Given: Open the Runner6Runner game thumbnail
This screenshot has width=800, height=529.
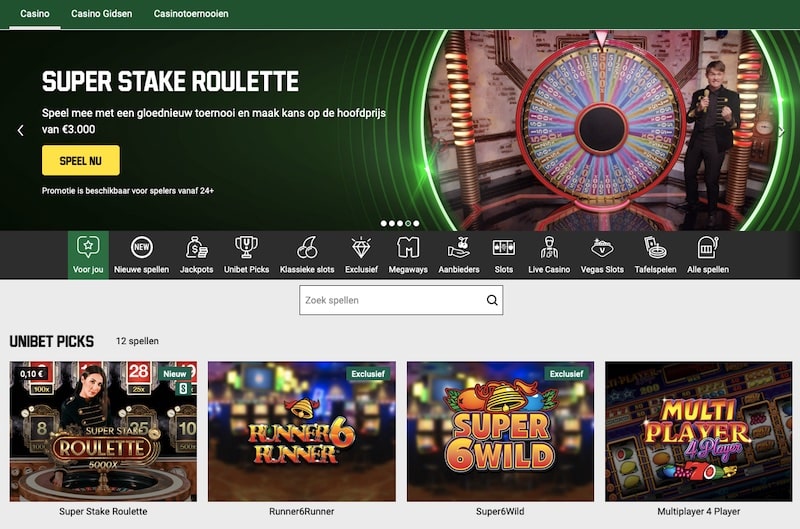Looking at the screenshot, I should coord(302,432).
